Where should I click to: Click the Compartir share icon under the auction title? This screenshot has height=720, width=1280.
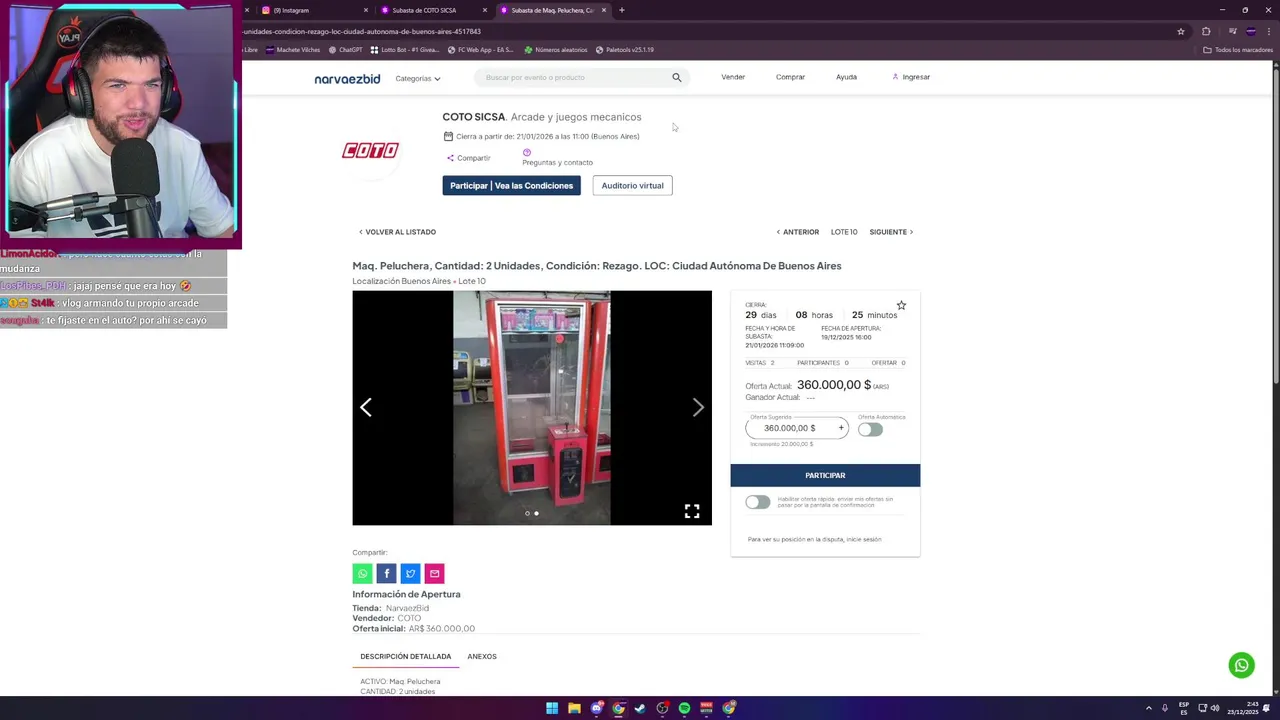(x=451, y=158)
